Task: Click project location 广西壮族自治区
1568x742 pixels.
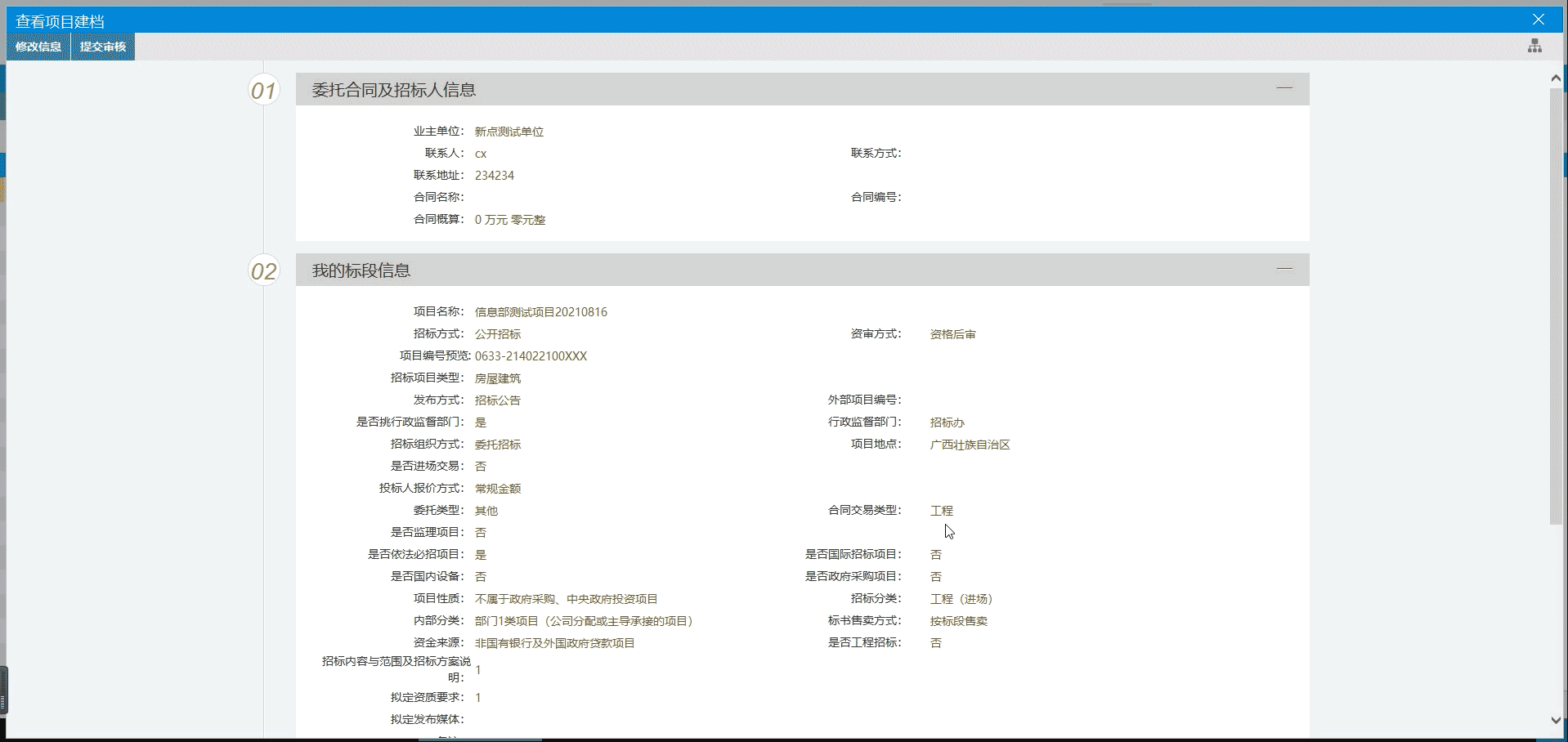Action: (x=970, y=445)
